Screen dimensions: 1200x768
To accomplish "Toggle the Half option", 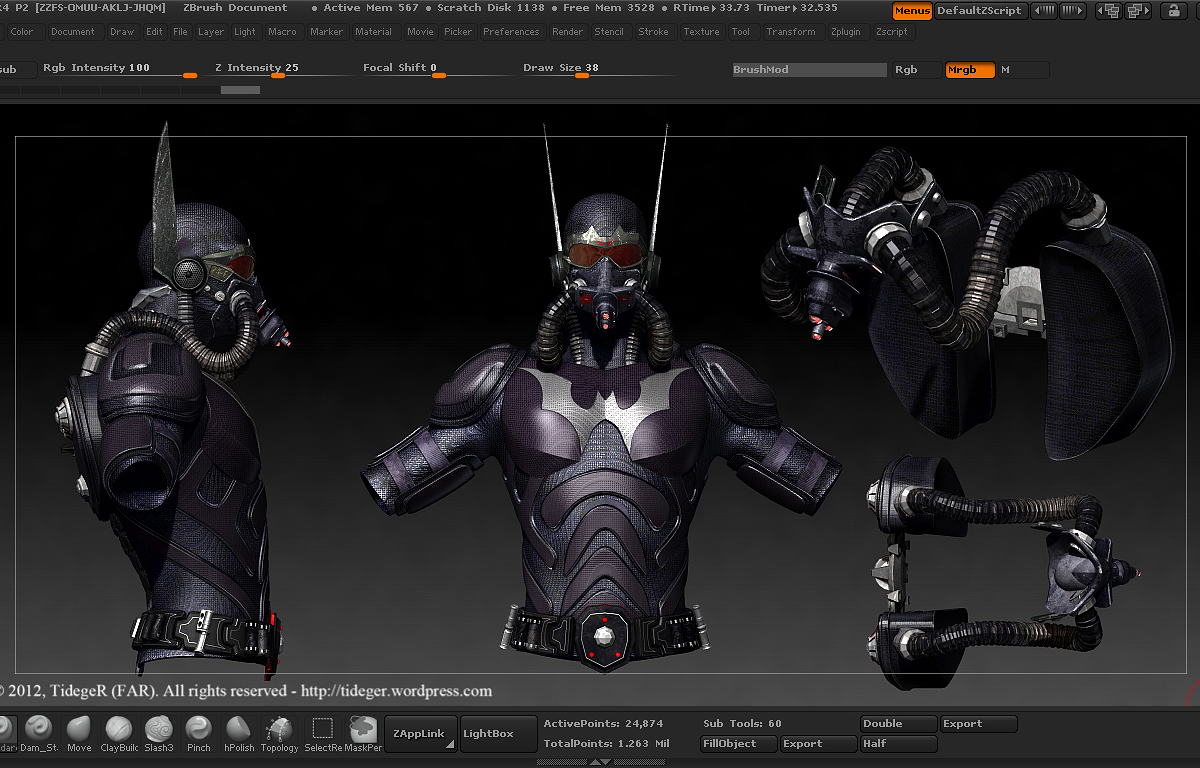I will [899, 744].
